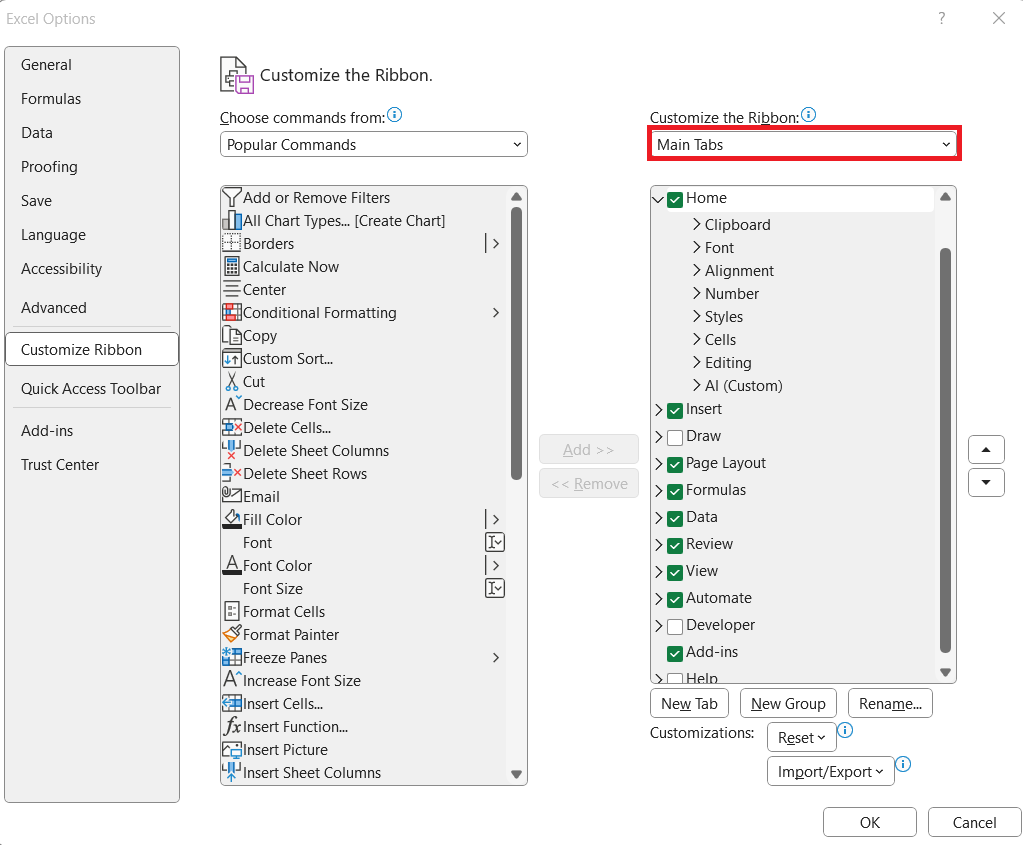Viewport: 1023px width, 845px height.
Task: Click the Move Up arrow button
Action: pyautogui.click(x=986, y=449)
